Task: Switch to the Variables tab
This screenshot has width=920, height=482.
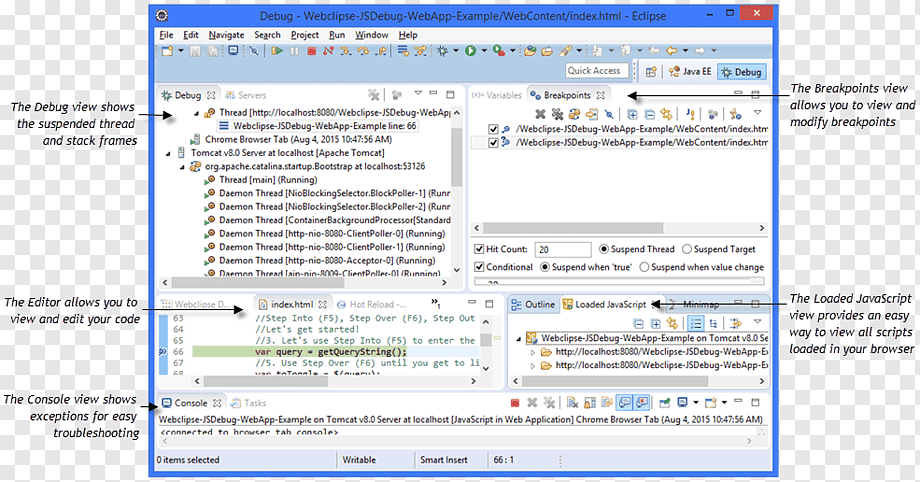Action: tap(498, 95)
